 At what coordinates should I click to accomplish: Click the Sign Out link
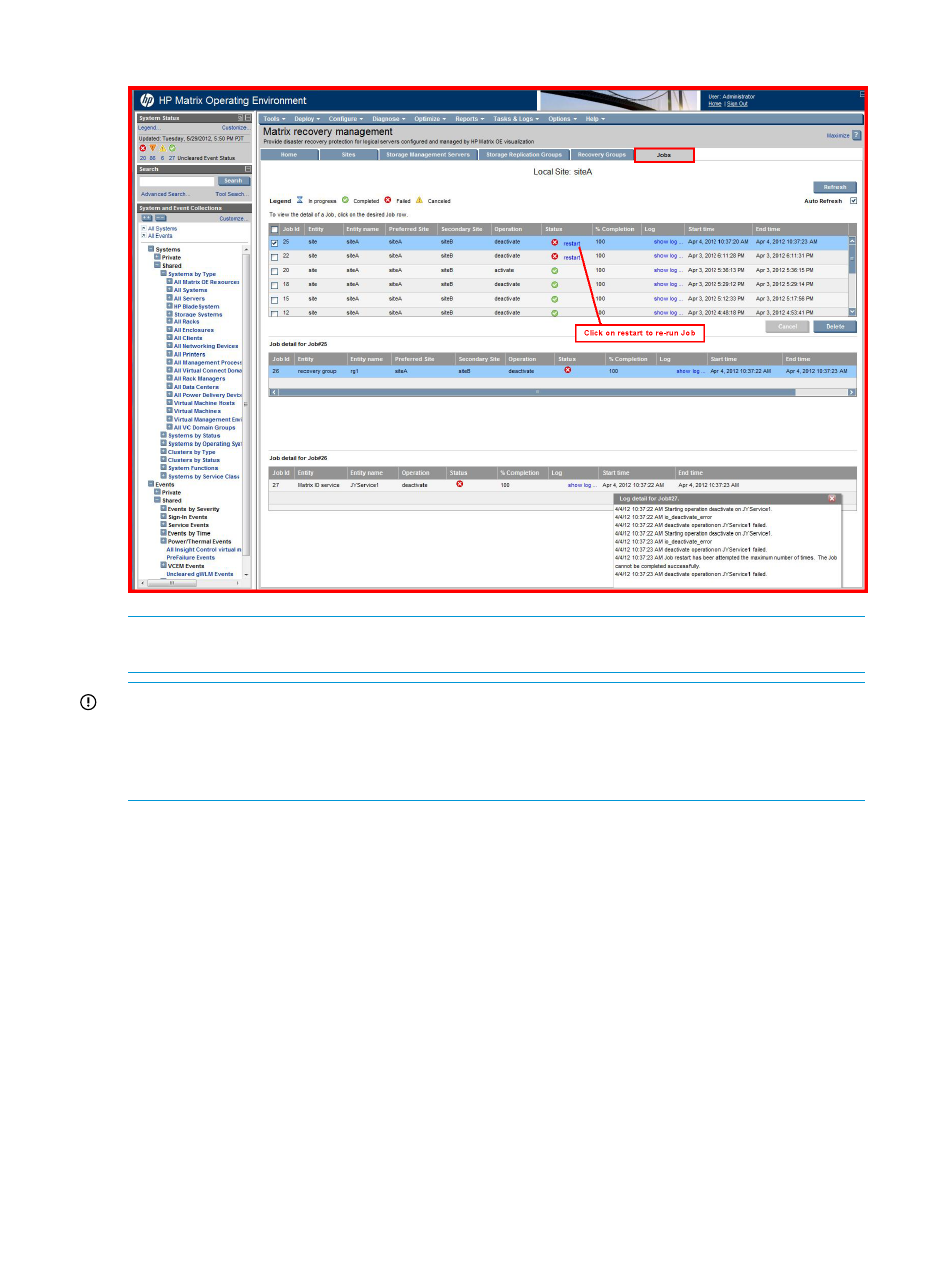pos(737,104)
